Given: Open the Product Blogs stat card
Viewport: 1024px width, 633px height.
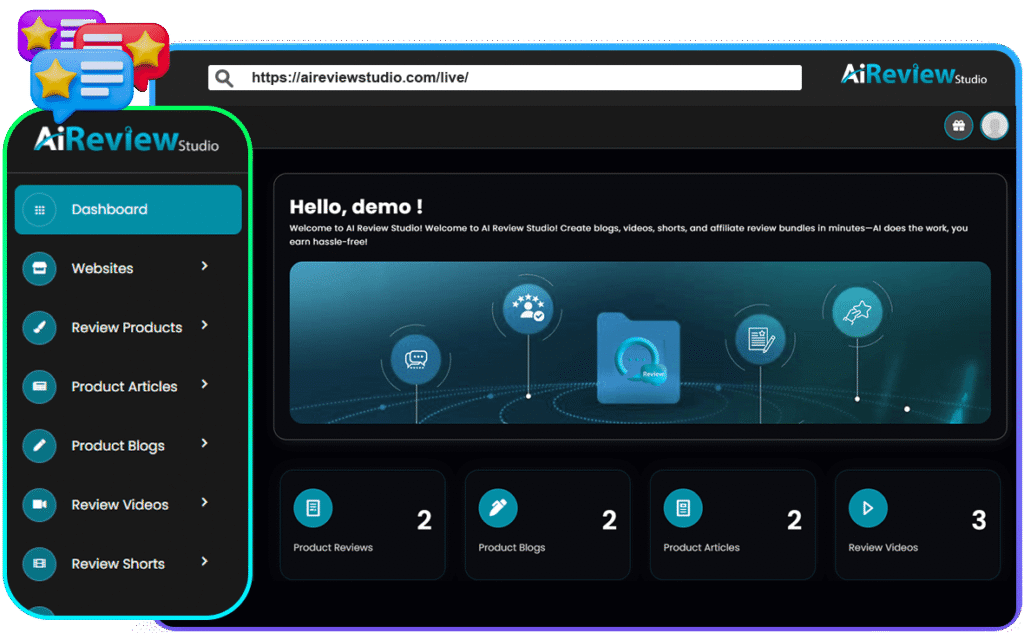Looking at the screenshot, I should (547, 525).
